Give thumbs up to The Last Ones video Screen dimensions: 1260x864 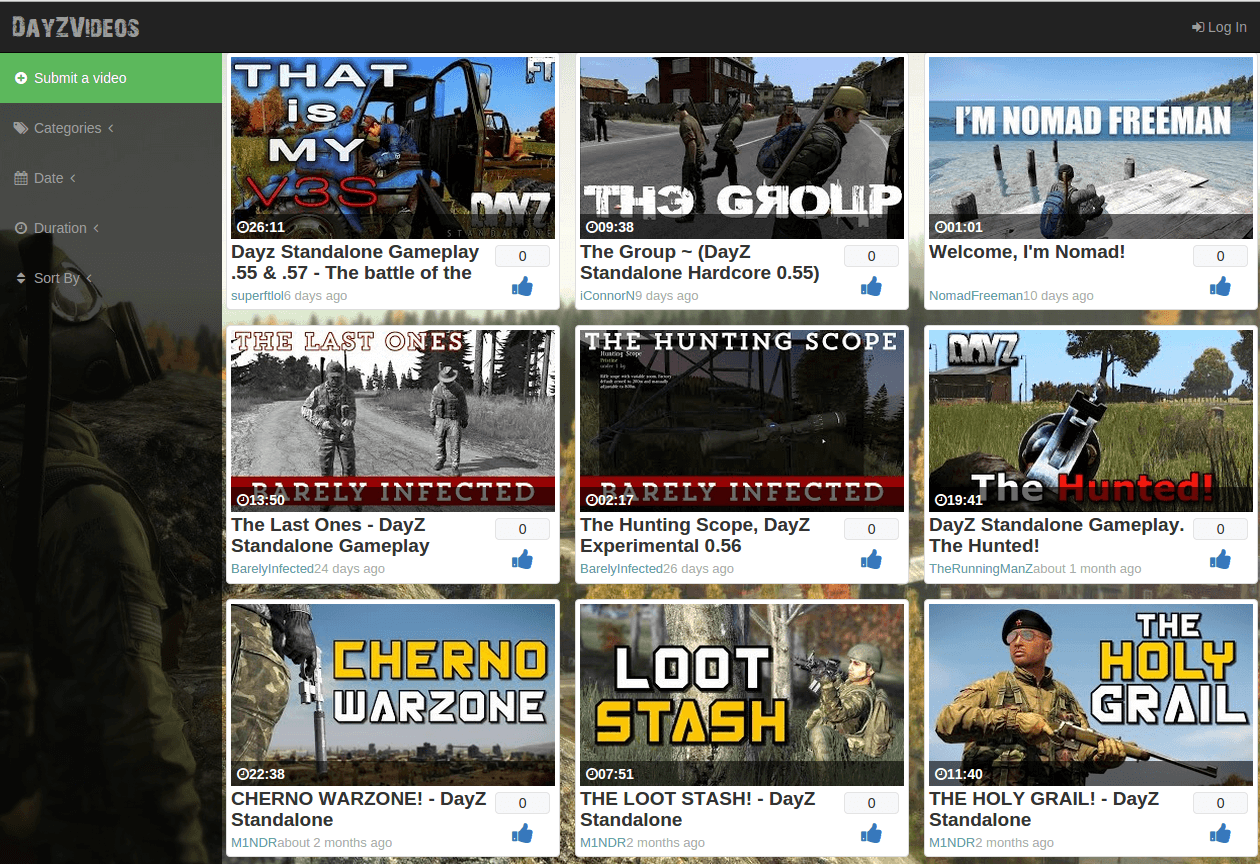[x=522, y=560]
